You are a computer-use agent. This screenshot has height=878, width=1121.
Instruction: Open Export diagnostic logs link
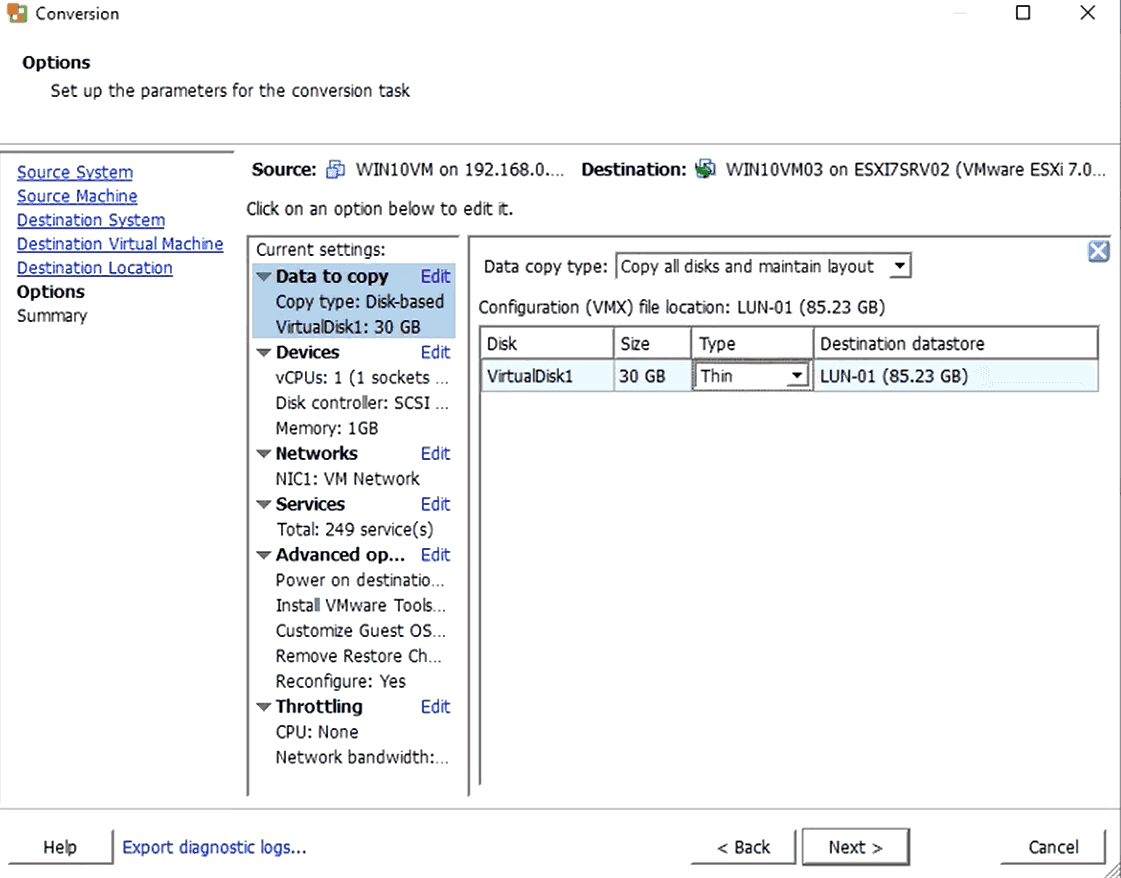tap(214, 847)
